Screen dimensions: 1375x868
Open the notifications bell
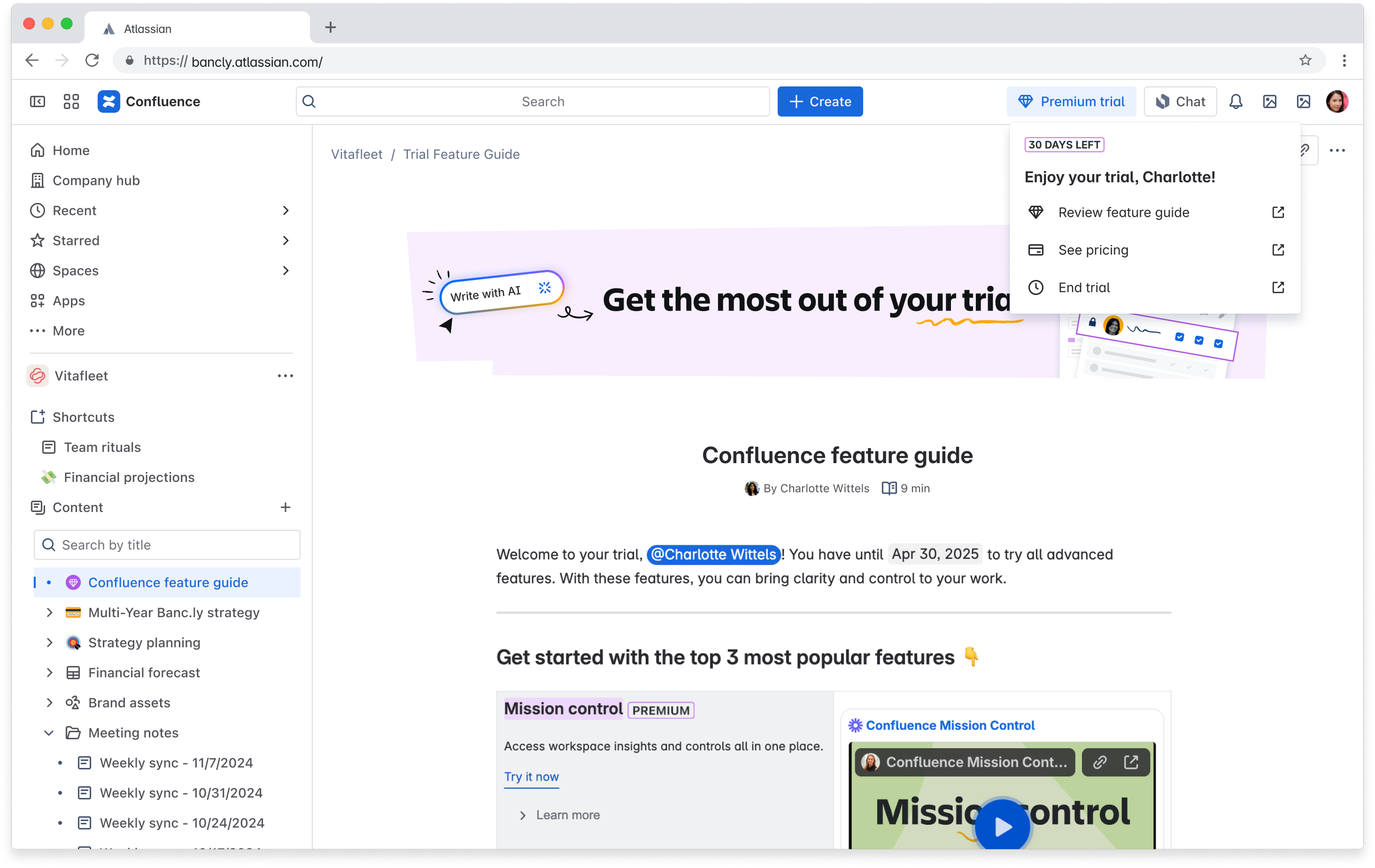1236,102
